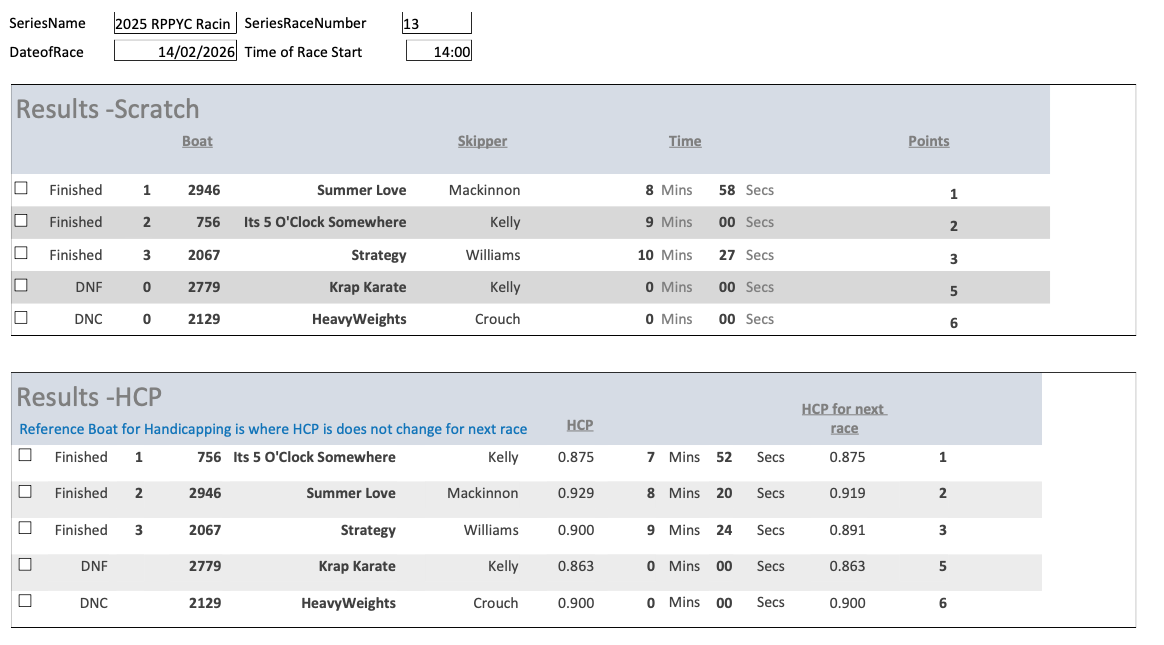
Task: Click the DateofRace field with 14/02/2026
Action: click(175, 52)
